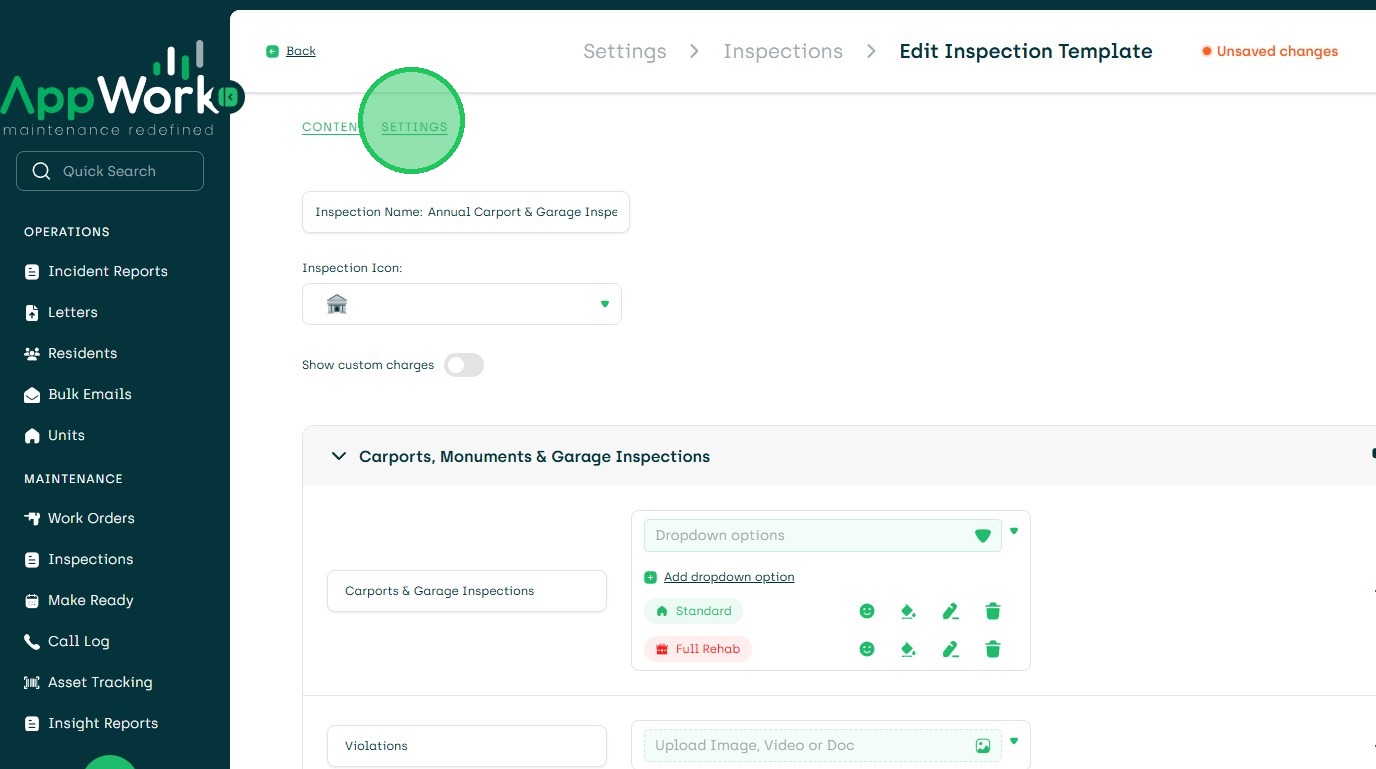Image resolution: width=1376 pixels, height=769 pixels.
Task: Open fill color for the Standard option
Action: 908,611
